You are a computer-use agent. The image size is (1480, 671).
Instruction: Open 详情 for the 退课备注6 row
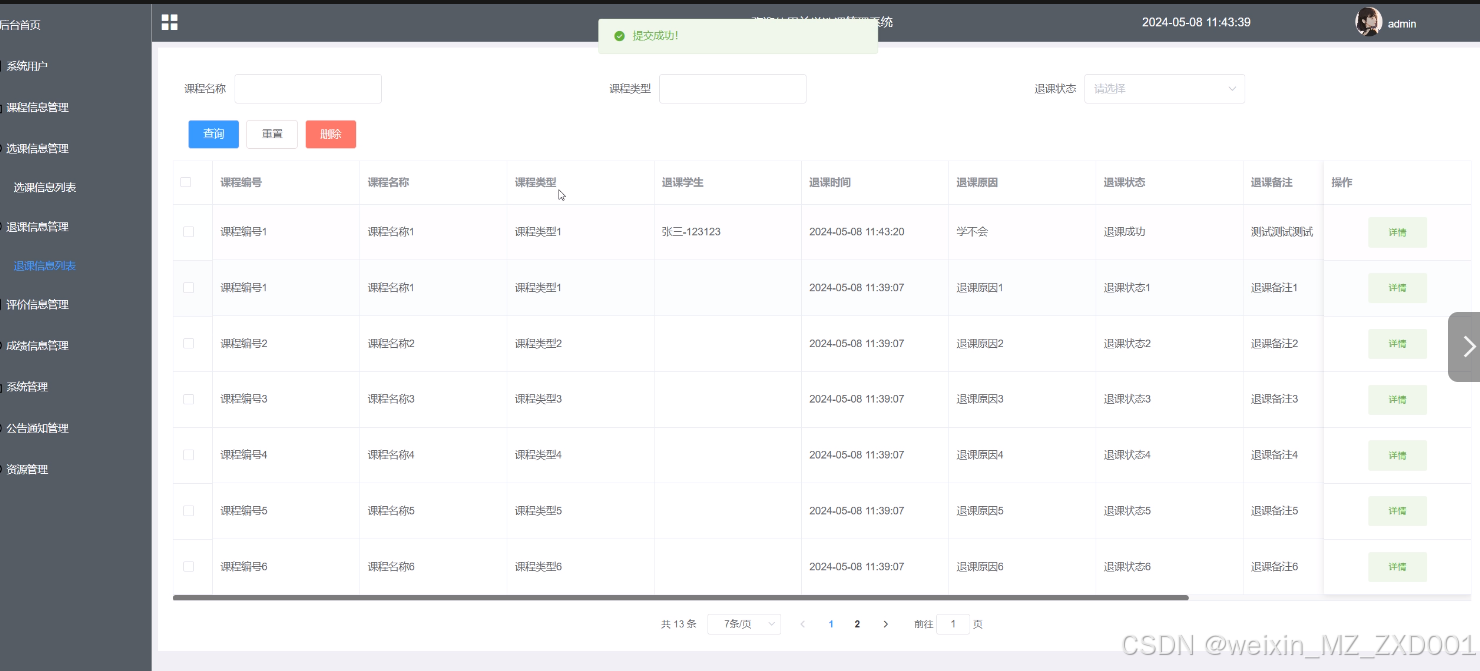click(x=1397, y=567)
